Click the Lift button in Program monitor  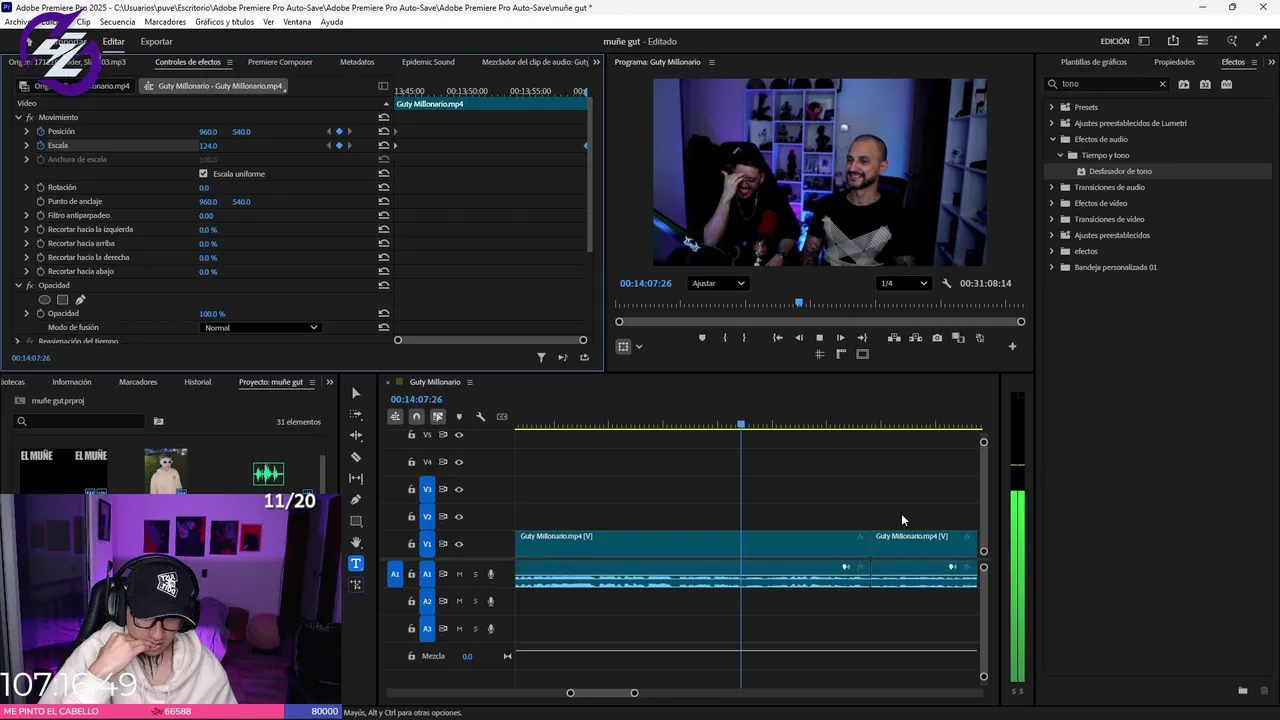click(894, 338)
